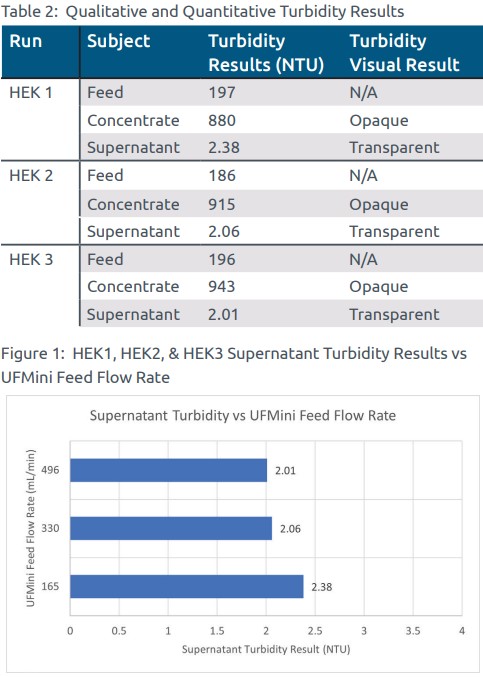Image resolution: width=483 pixels, height=677 pixels.
Task: Click the HEK 1 run cell
Action: point(31,92)
